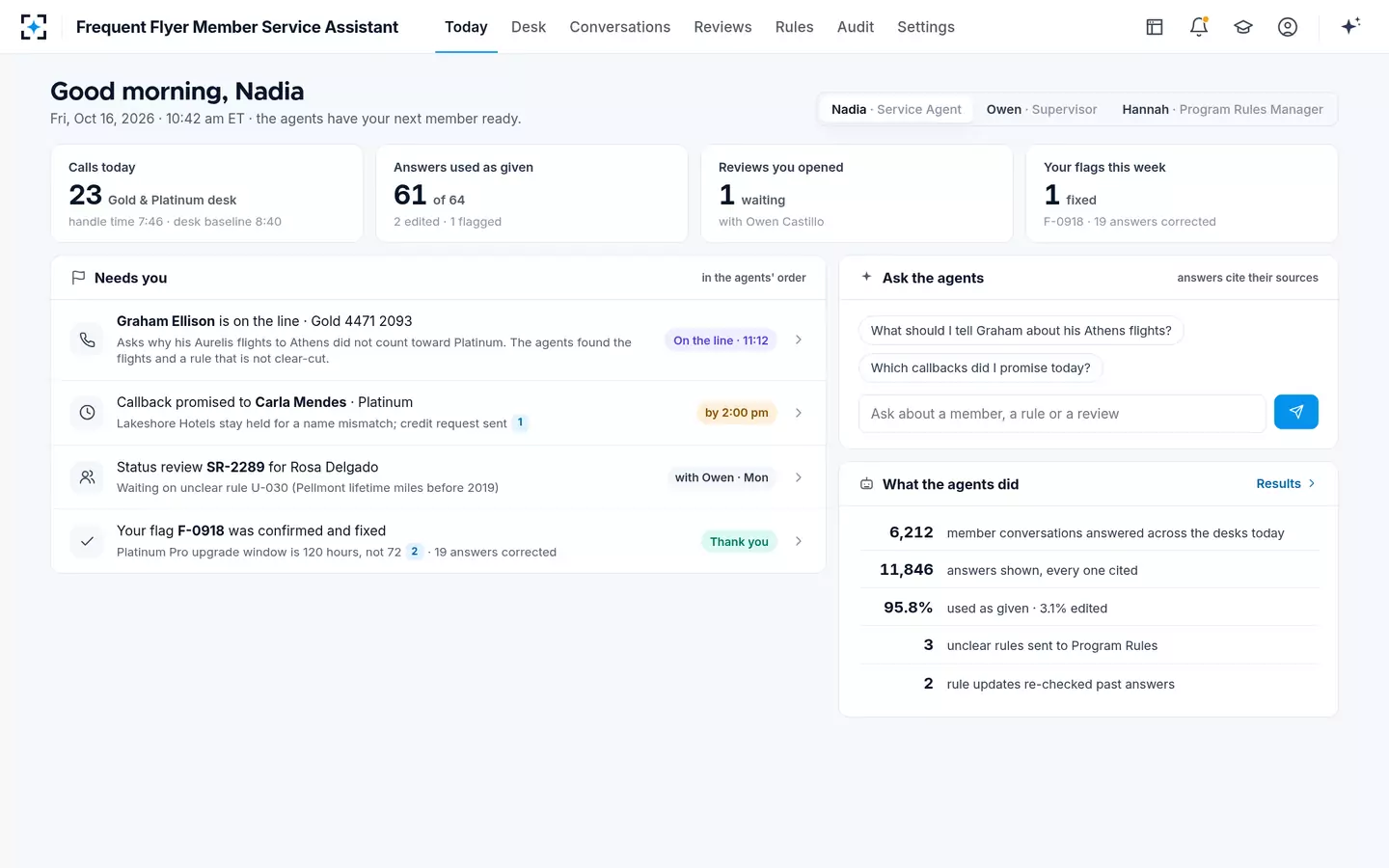Click the flag icon beside Needs you
Image resolution: width=1389 pixels, height=868 pixels.
[78, 278]
